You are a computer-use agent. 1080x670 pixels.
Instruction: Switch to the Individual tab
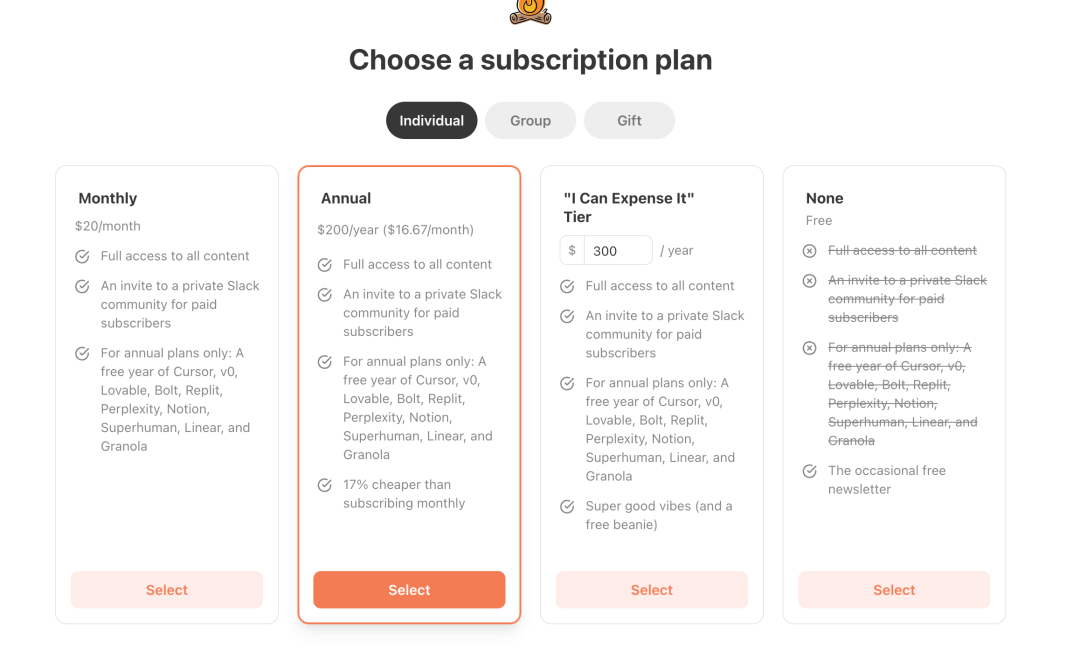(431, 121)
